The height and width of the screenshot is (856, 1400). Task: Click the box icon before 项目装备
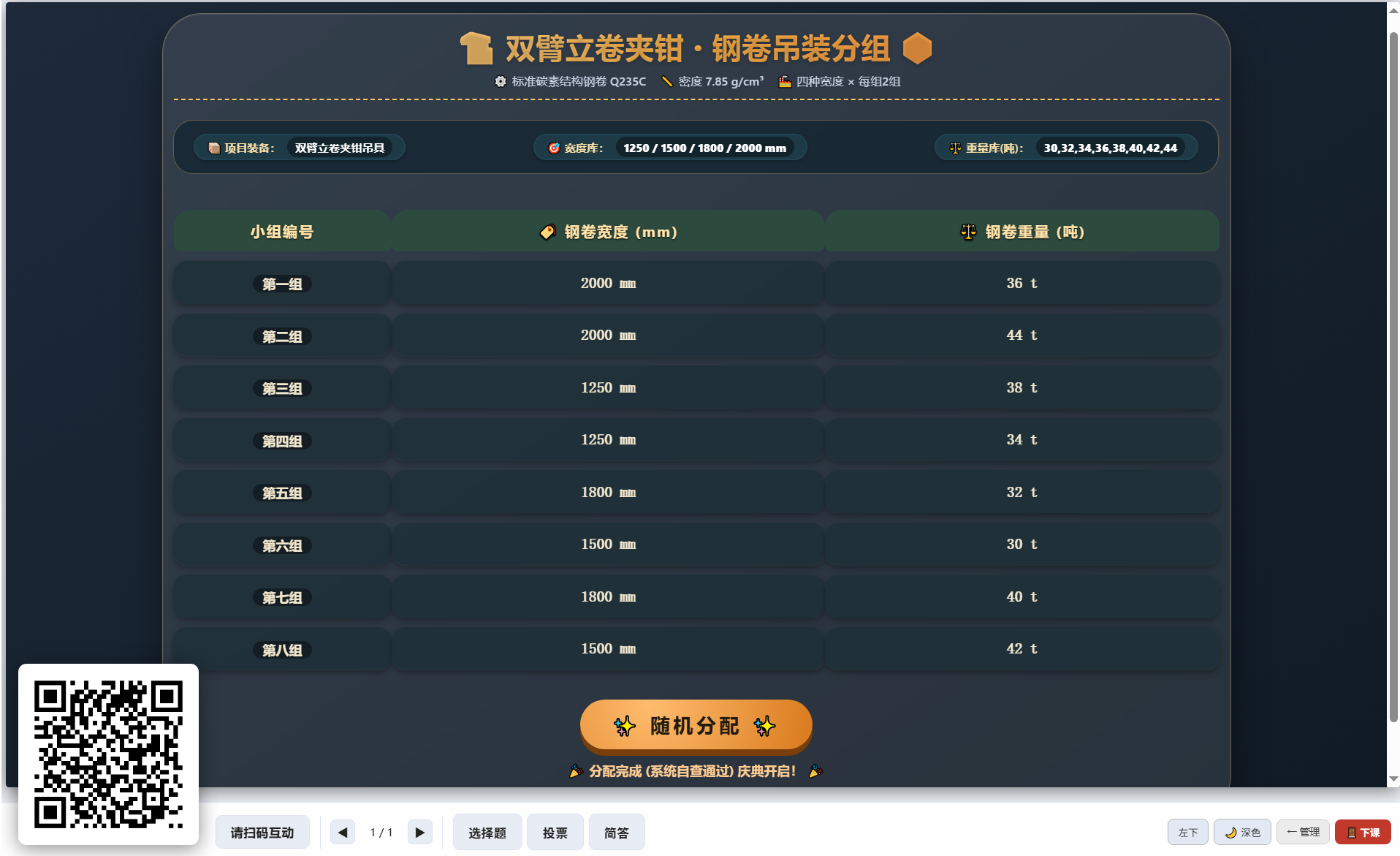pyautogui.click(x=214, y=148)
